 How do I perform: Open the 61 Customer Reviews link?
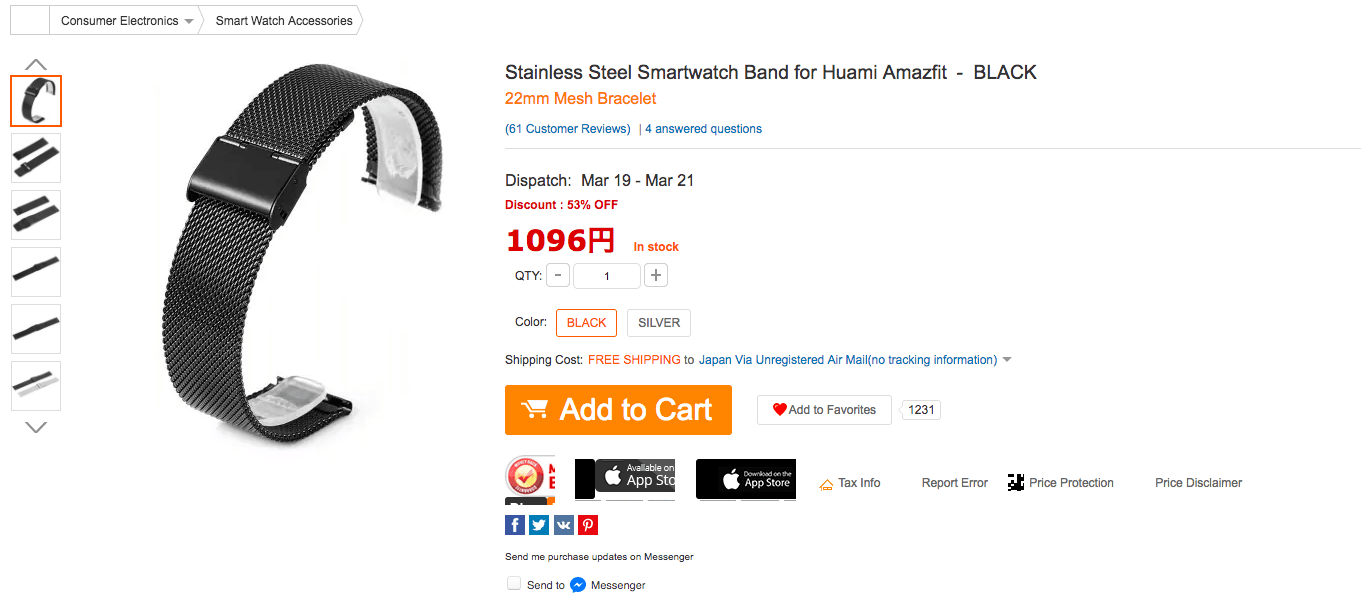click(x=568, y=129)
